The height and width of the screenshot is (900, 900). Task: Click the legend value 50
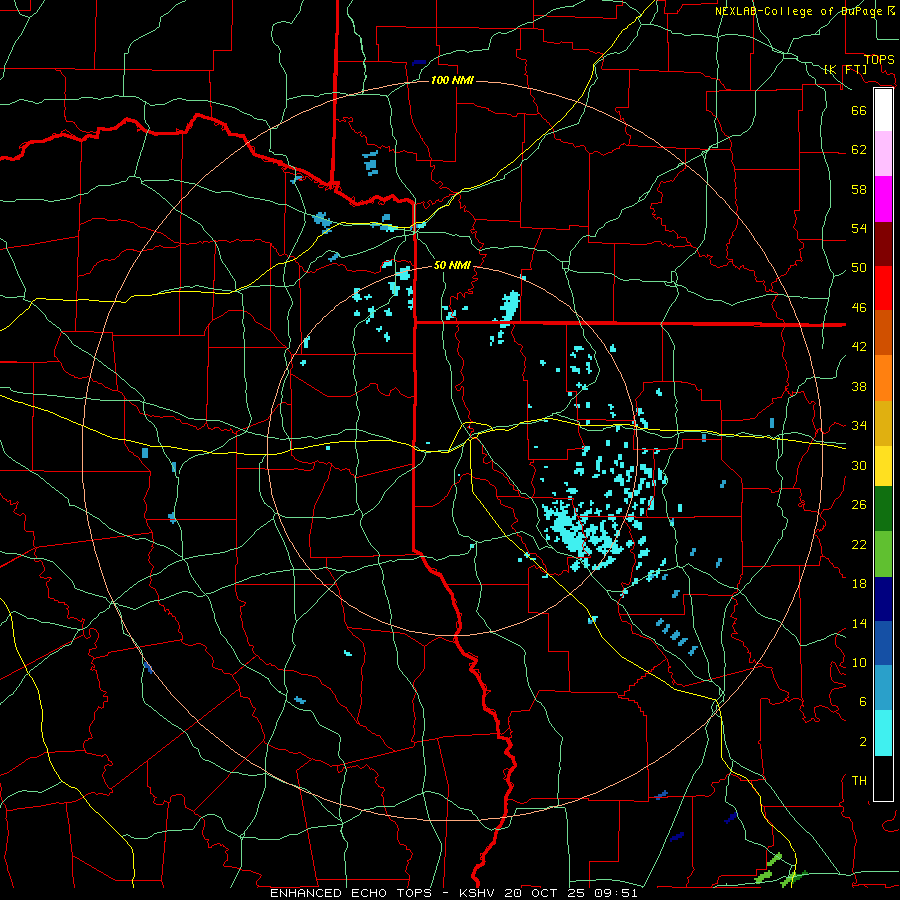859,268
